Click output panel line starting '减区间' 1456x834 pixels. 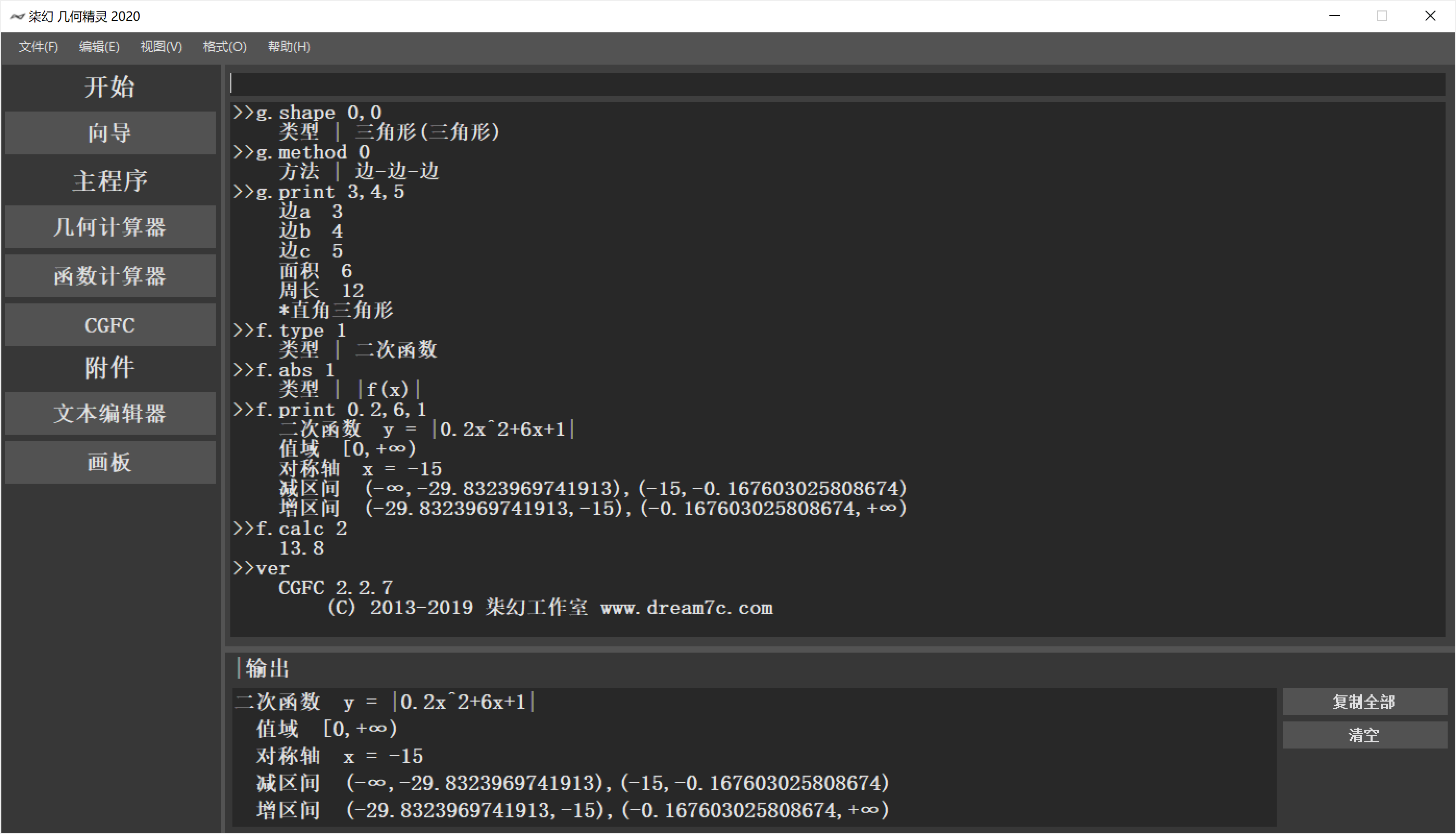coord(573,783)
